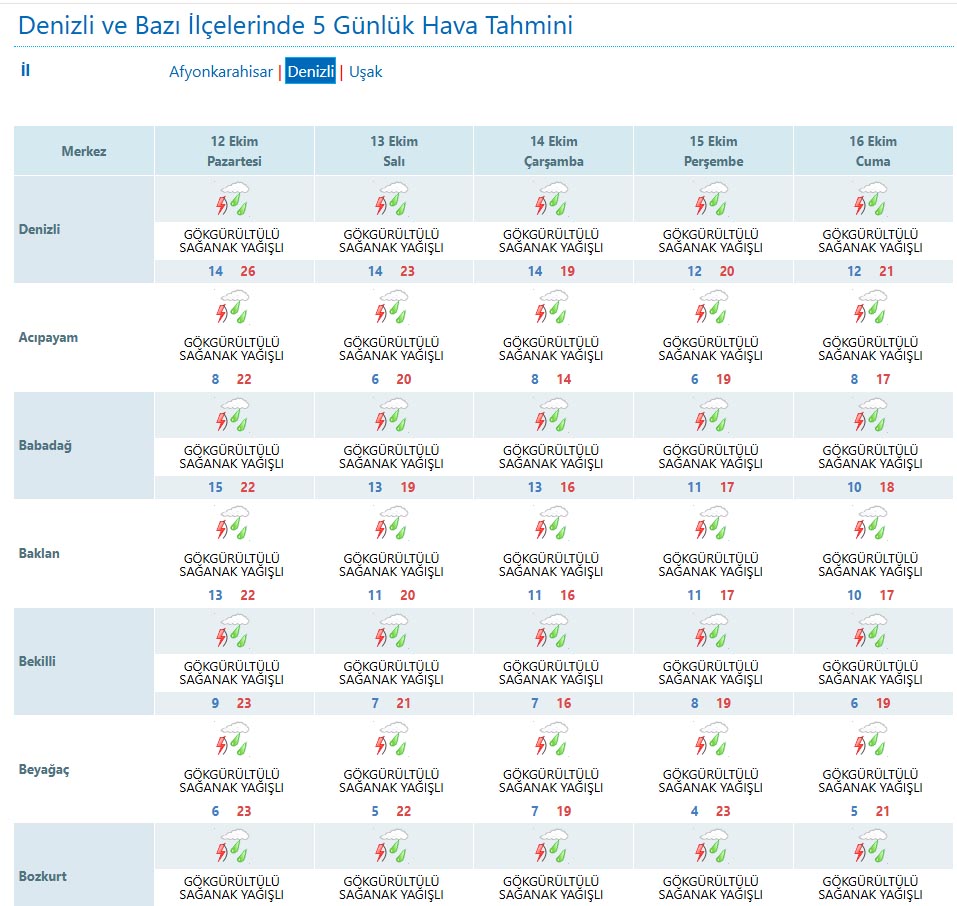This screenshot has height=906, width=957.
Task: Click Acıpayam's max temperature 14 for 14 Ekim
Action: 564,380
